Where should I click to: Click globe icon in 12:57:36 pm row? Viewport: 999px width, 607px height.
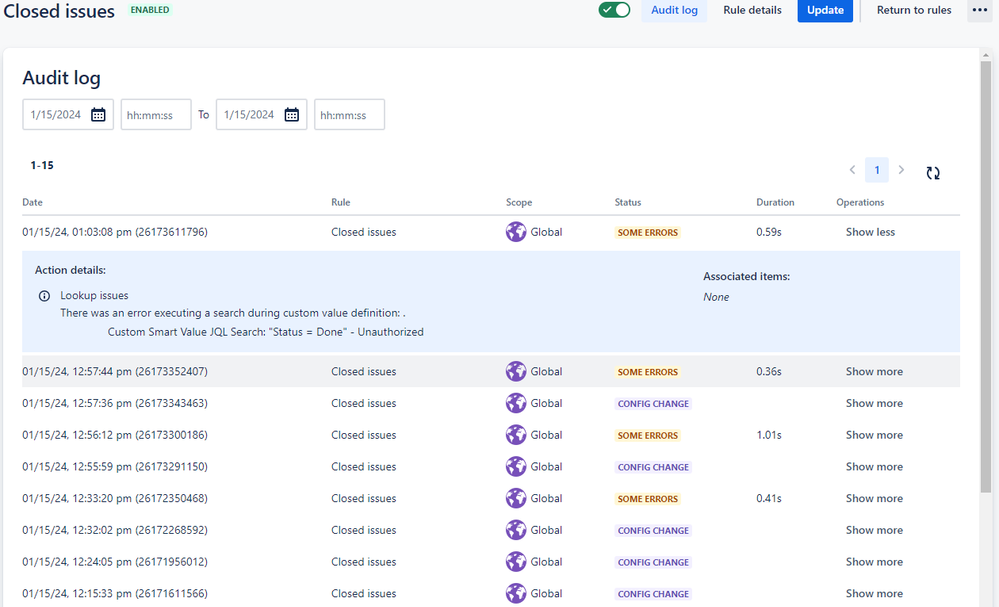(x=516, y=403)
